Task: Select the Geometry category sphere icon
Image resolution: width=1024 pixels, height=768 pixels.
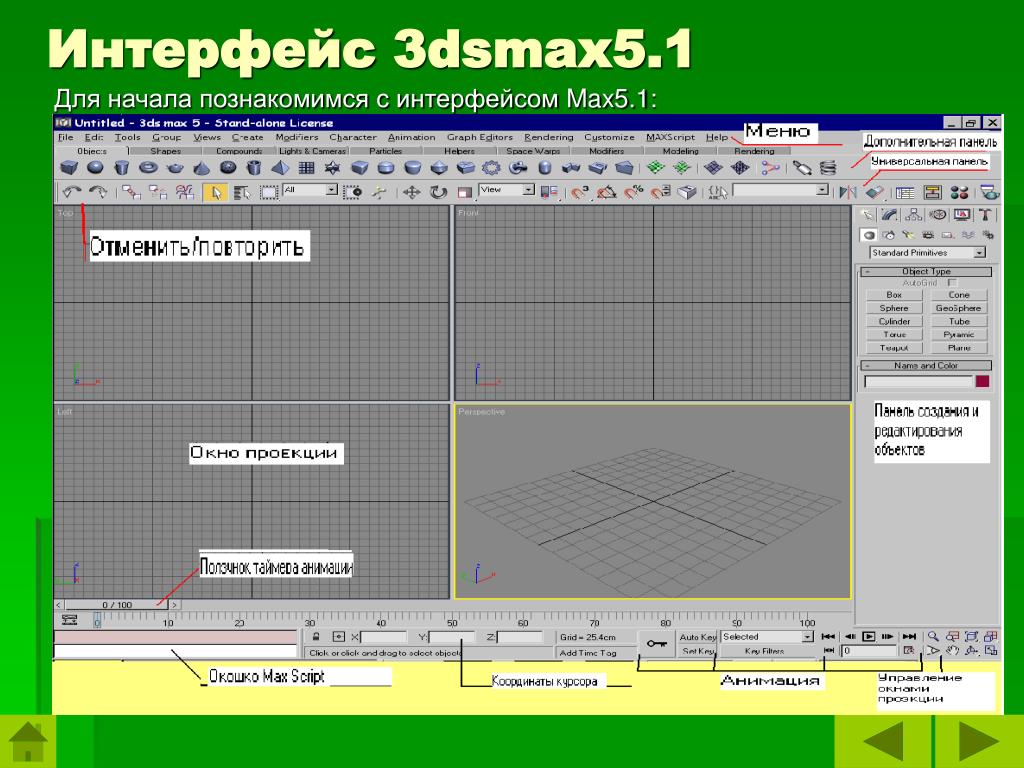Action: 869,235
